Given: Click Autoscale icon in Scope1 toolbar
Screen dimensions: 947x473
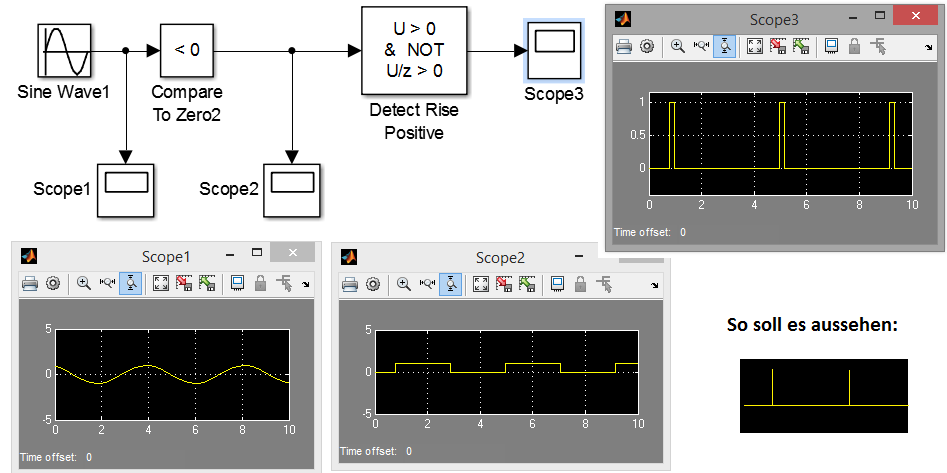Looking at the screenshot, I should [x=162, y=284].
